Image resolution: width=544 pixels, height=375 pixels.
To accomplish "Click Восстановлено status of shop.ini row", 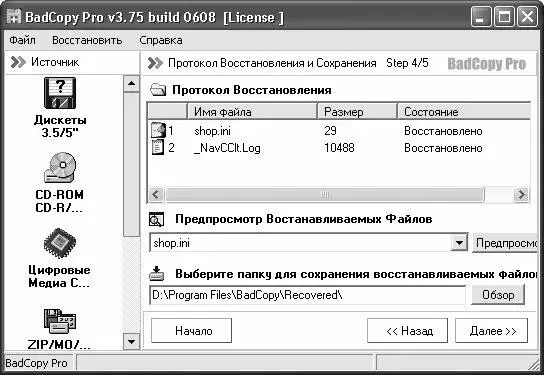I will (x=443, y=131).
